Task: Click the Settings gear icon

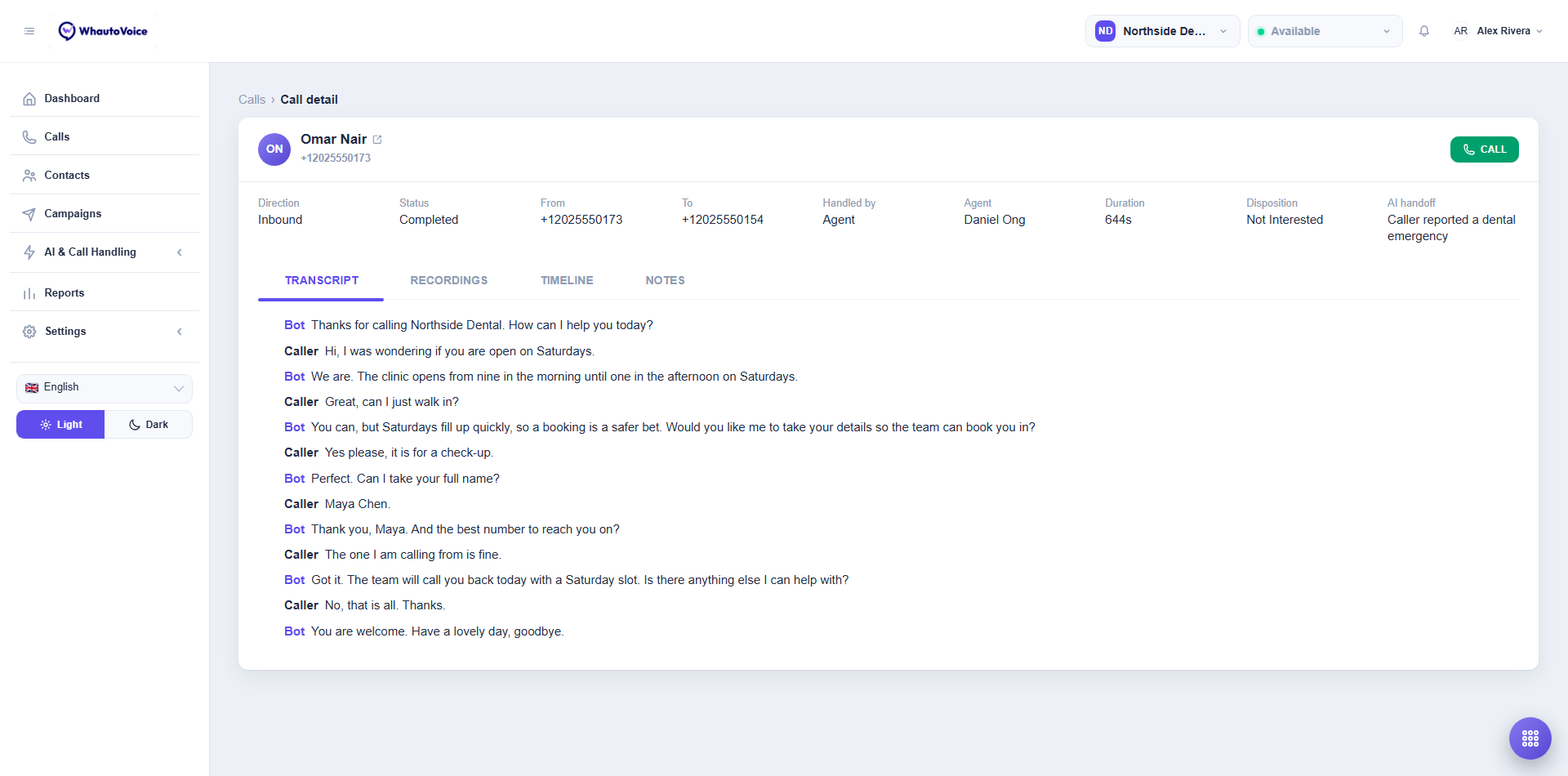Action: pyautogui.click(x=29, y=332)
